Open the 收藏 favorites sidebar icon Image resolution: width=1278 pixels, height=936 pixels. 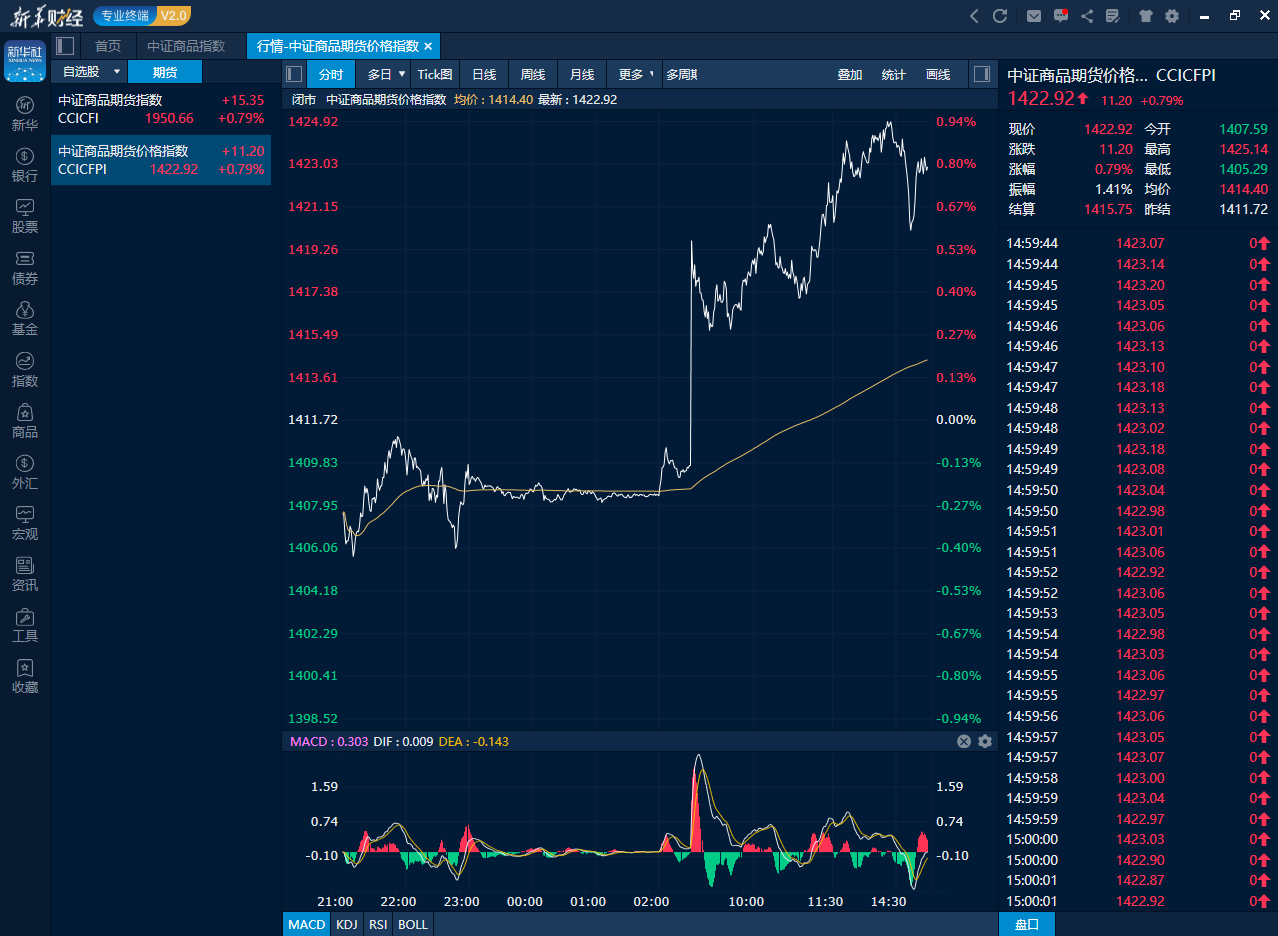[x=25, y=676]
